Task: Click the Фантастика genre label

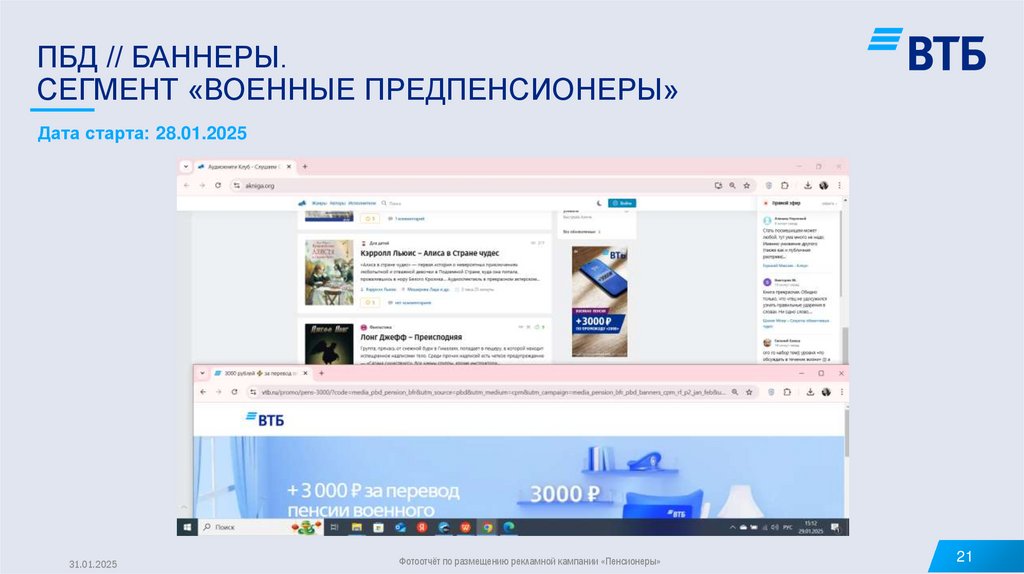Action: coord(380,327)
